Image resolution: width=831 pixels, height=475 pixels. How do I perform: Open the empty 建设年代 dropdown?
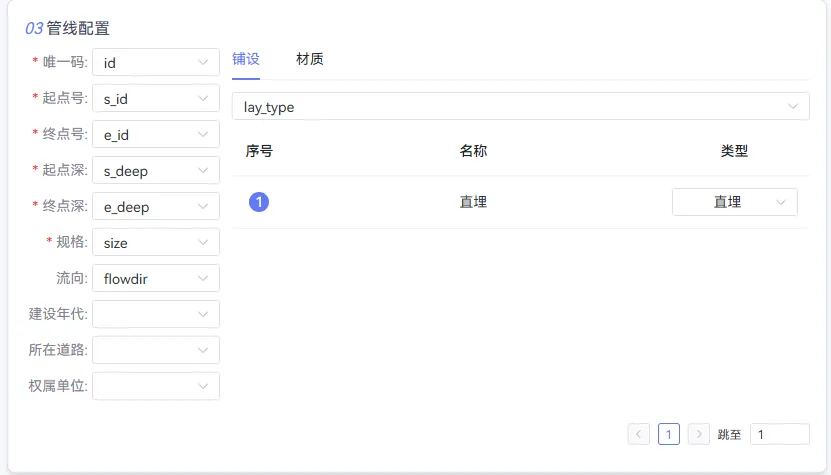click(x=156, y=315)
